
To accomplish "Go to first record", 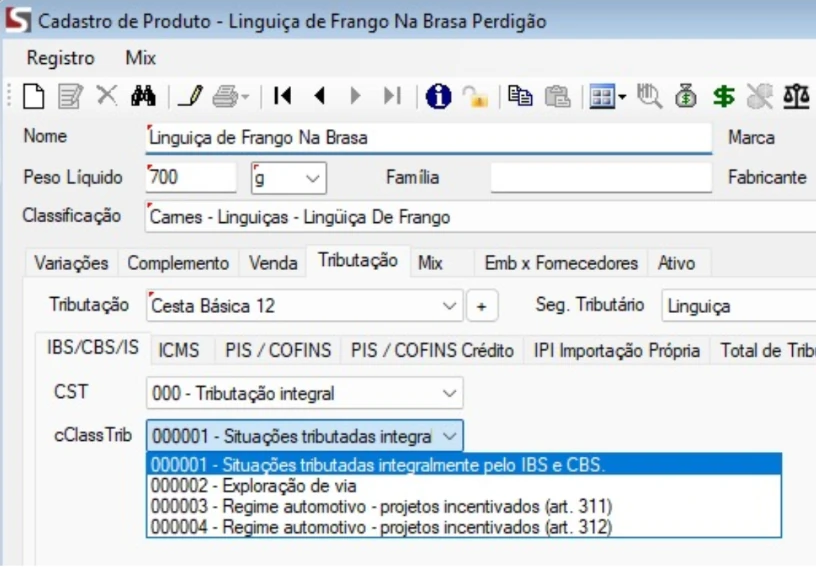I will tap(283, 96).
